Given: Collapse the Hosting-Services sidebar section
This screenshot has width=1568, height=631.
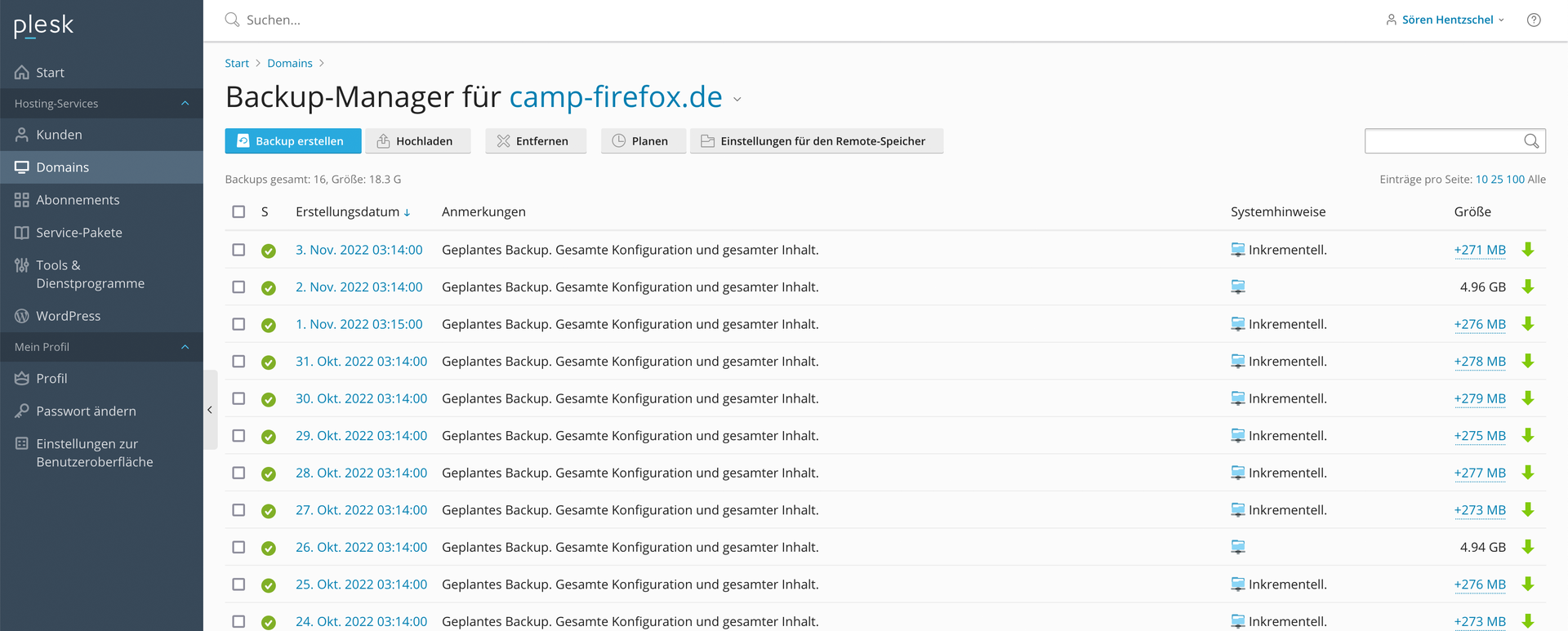Looking at the screenshot, I should [x=185, y=104].
